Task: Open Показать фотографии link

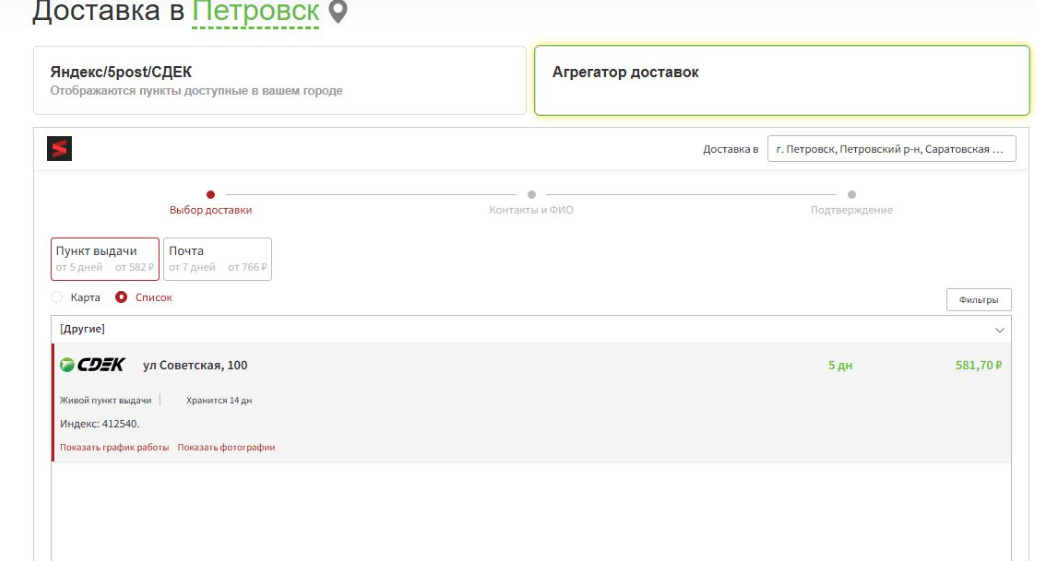Action: (226, 447)
